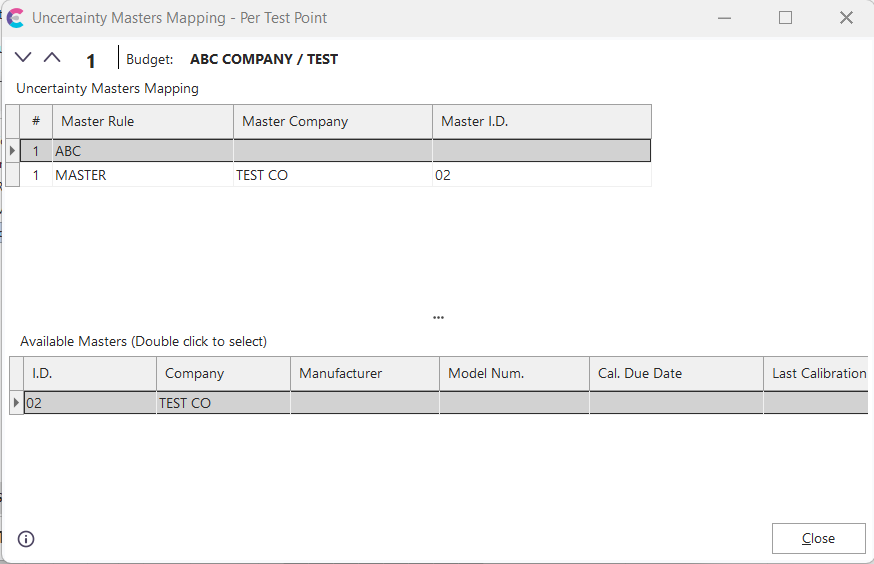
Task: Click the down chevron navigation arrow
Action: 24,58
